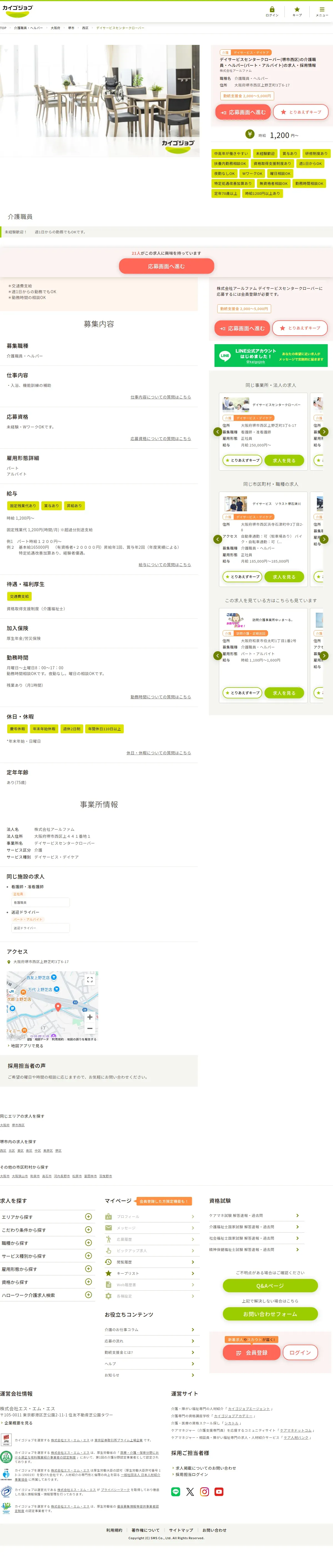
Task: Open 給与についての質問はこちら link
Action: tap(165, 565)
